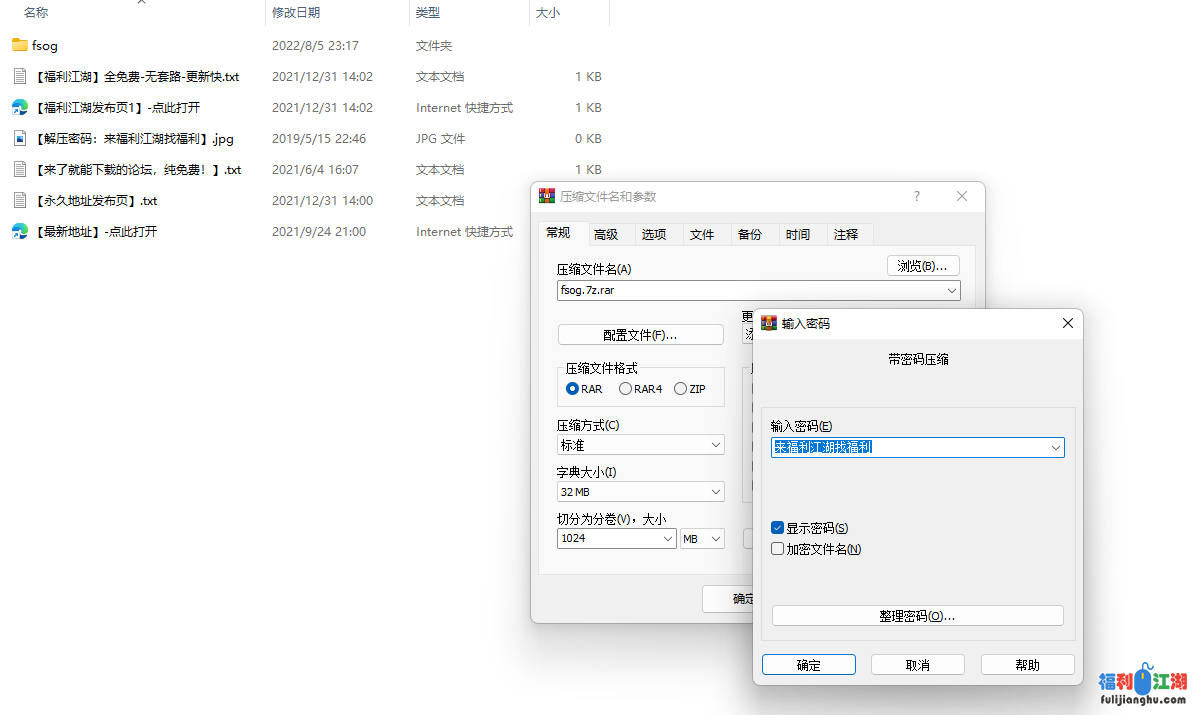Click the 整理密码 button
This screenshot has height=715, width=1198.
[917, 616]
